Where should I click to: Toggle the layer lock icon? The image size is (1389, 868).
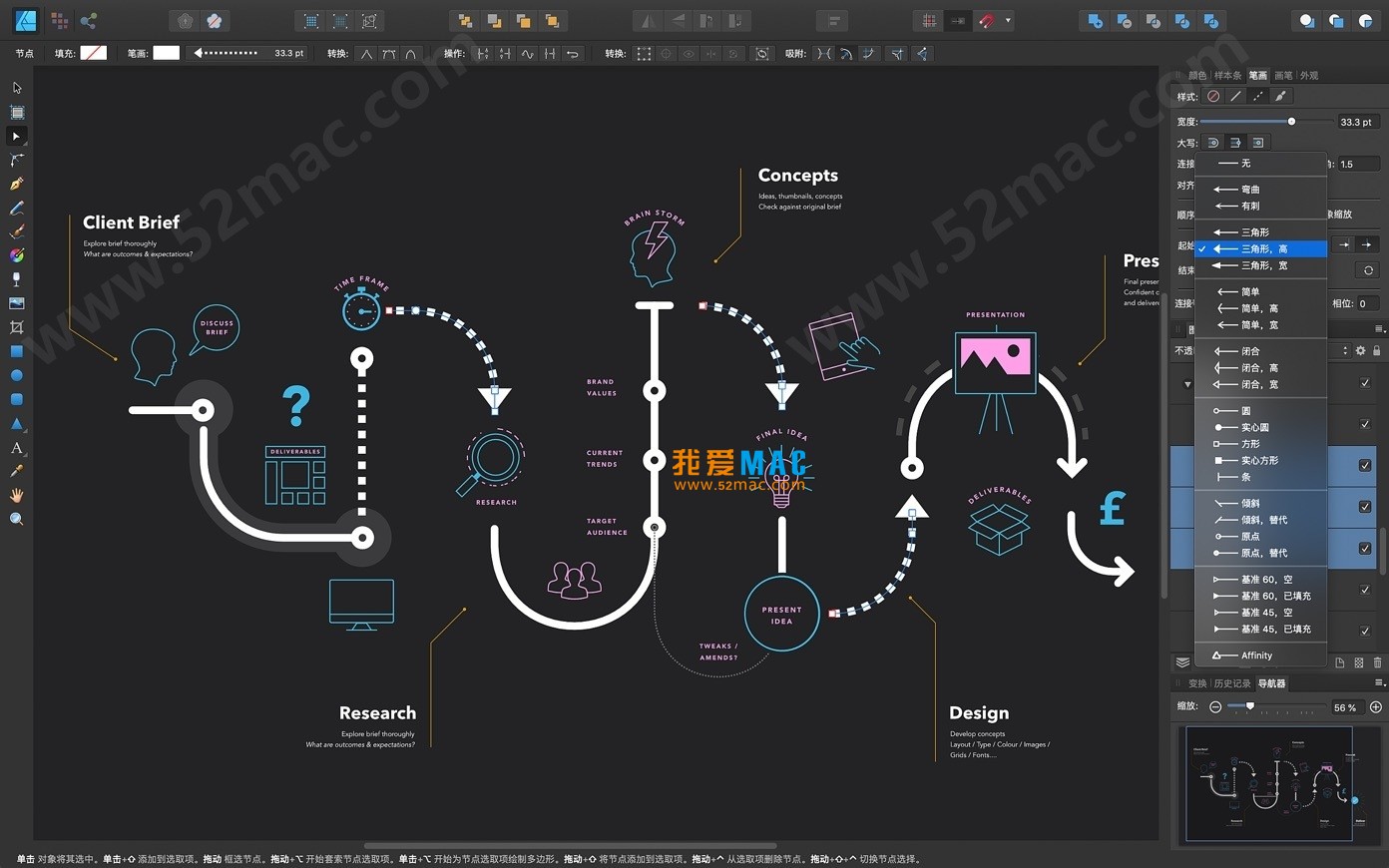[x=1377, y=351]
